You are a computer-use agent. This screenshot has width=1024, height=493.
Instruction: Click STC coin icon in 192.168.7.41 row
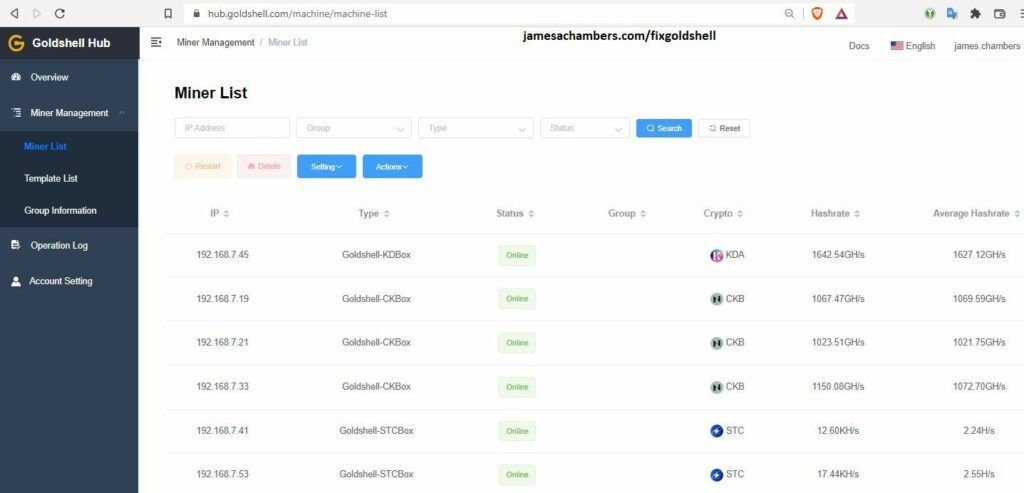point(716,431)
